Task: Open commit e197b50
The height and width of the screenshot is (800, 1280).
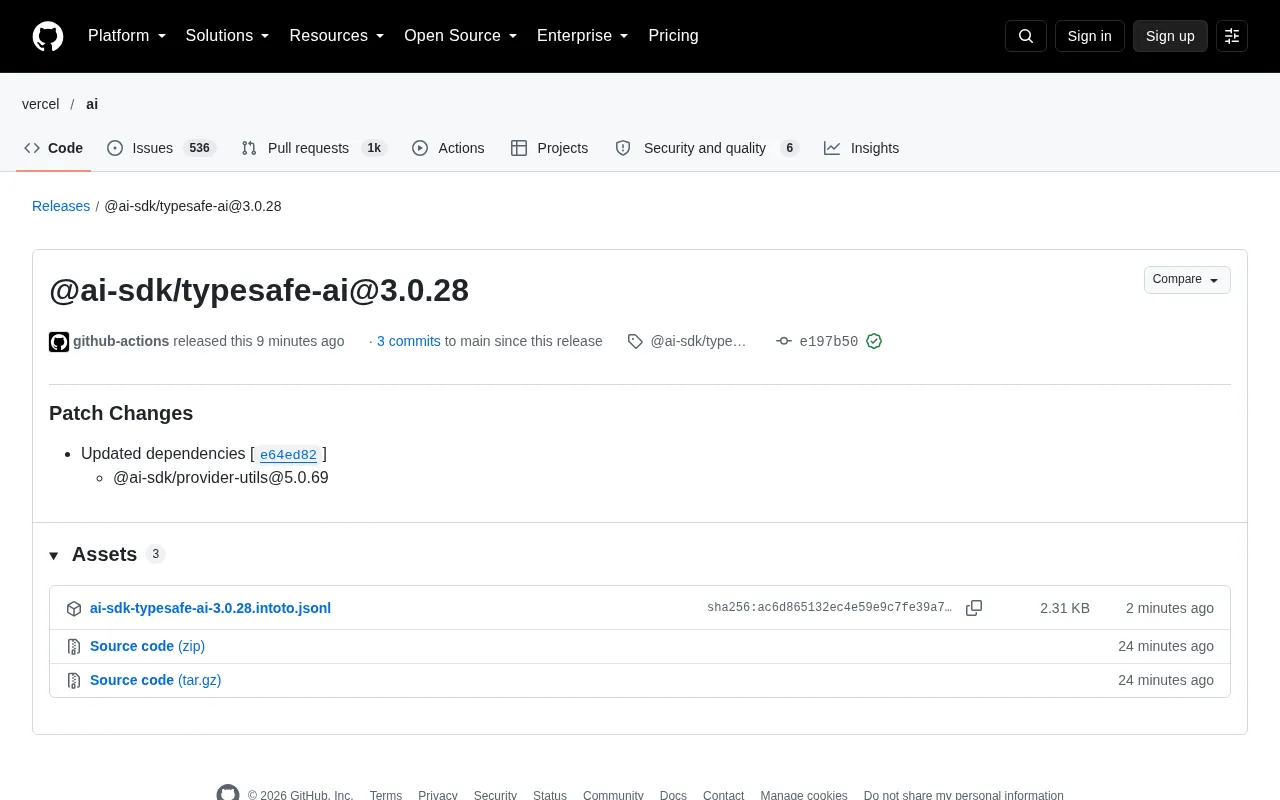Action: click(829, 342)
